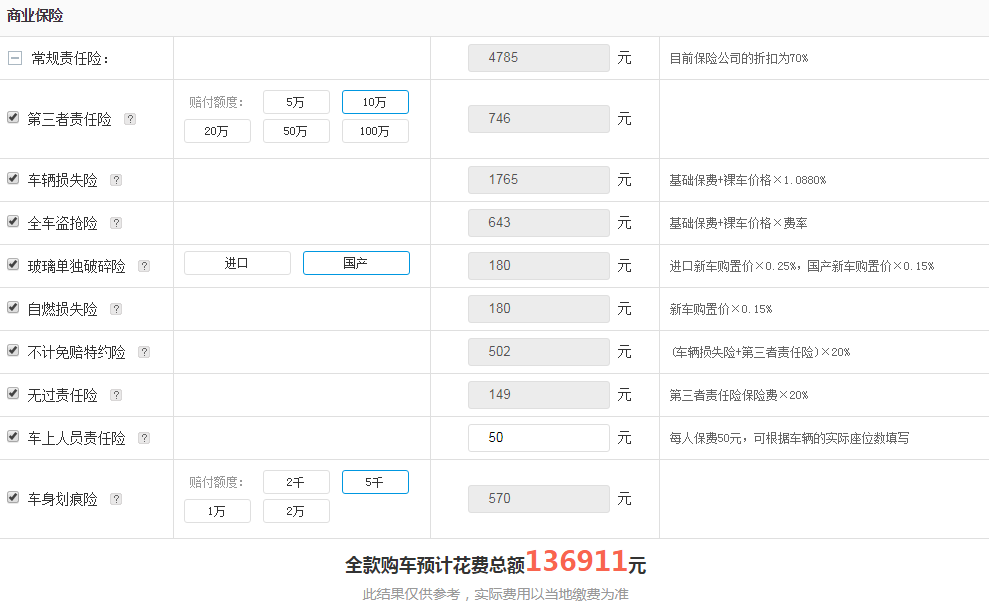The width and height of the screenshot is (989, 610).
Task: Uncheck the 不计免赔特约险 checkbox
Action: pos(13,350)
